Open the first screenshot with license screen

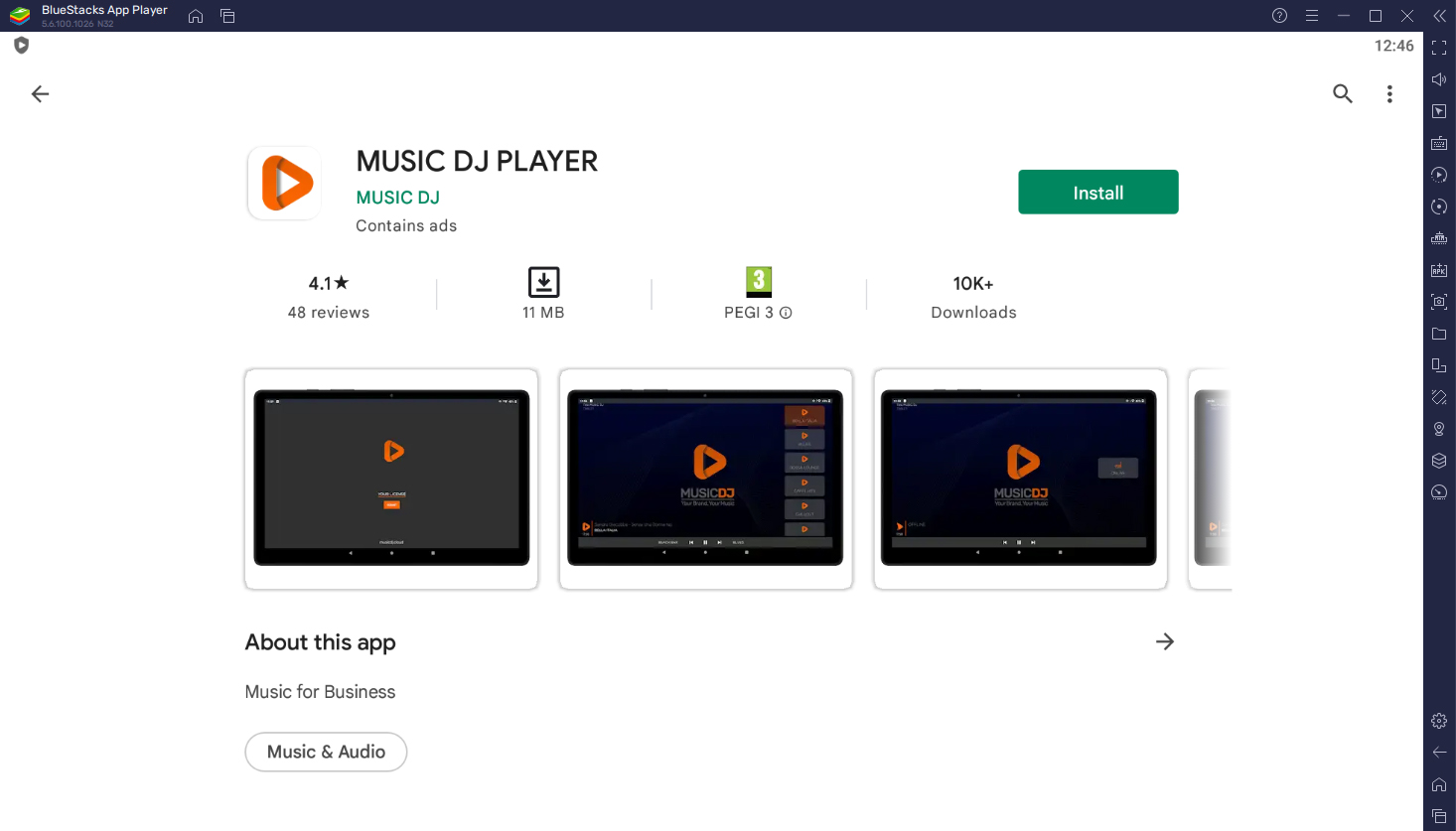click(391, 479)
